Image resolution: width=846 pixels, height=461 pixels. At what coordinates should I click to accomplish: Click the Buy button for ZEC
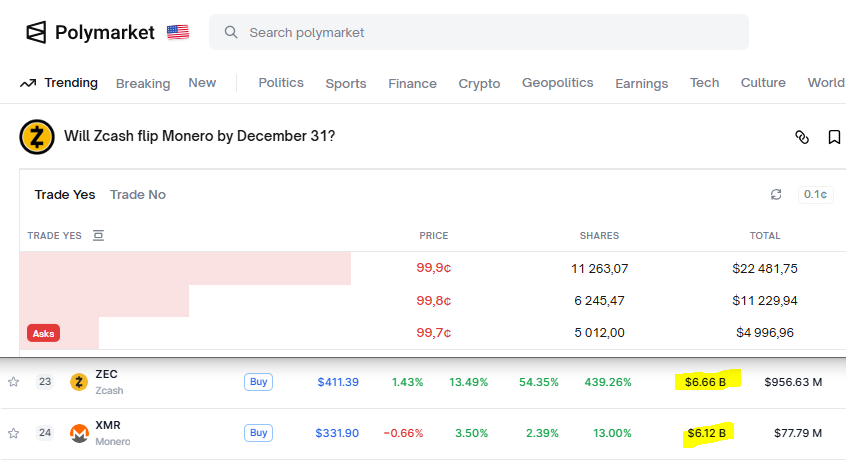(258, 382)
